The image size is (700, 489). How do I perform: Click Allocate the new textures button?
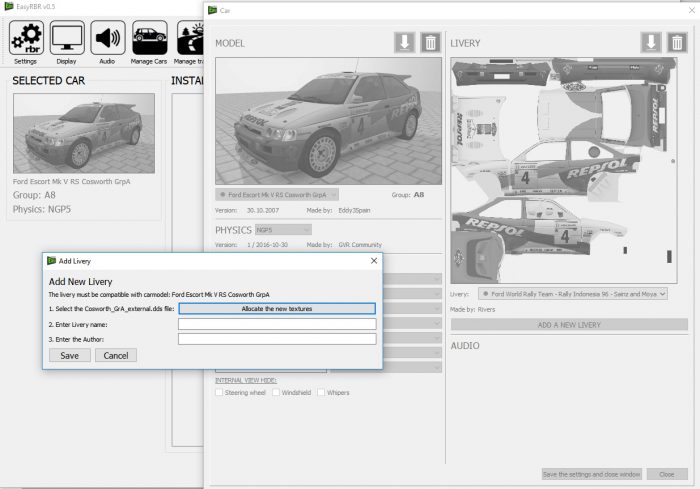coord(277,309)
